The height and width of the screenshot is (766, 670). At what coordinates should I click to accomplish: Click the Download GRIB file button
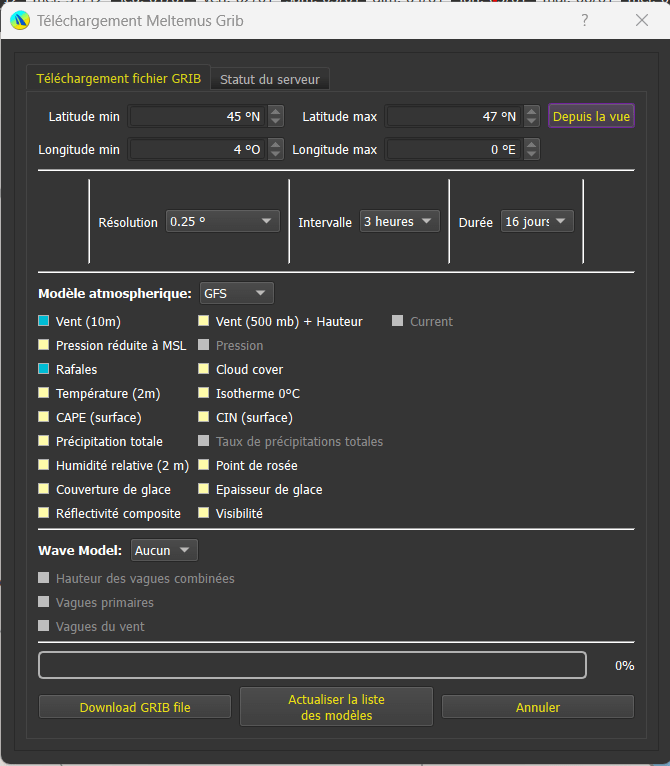[135, 707]
